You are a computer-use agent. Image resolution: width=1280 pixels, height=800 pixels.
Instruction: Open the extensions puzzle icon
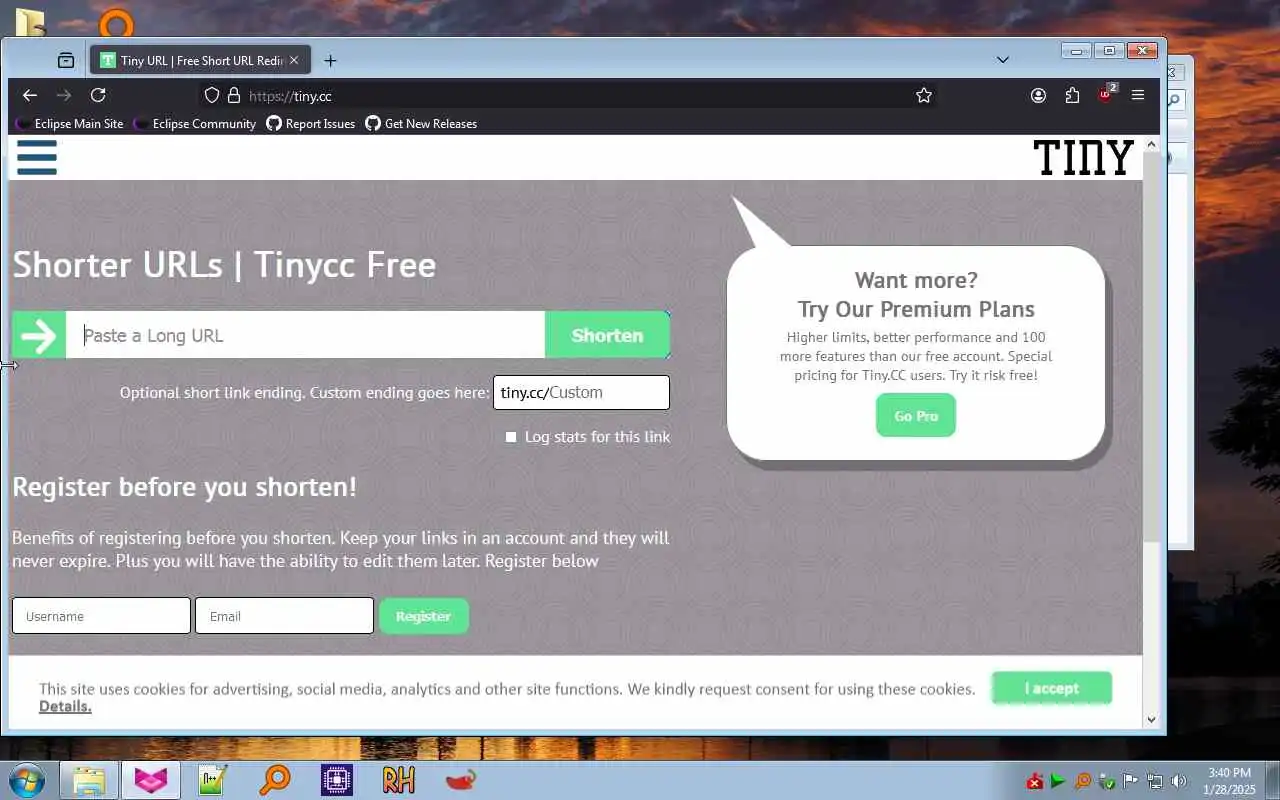(x=1072, y=95)
